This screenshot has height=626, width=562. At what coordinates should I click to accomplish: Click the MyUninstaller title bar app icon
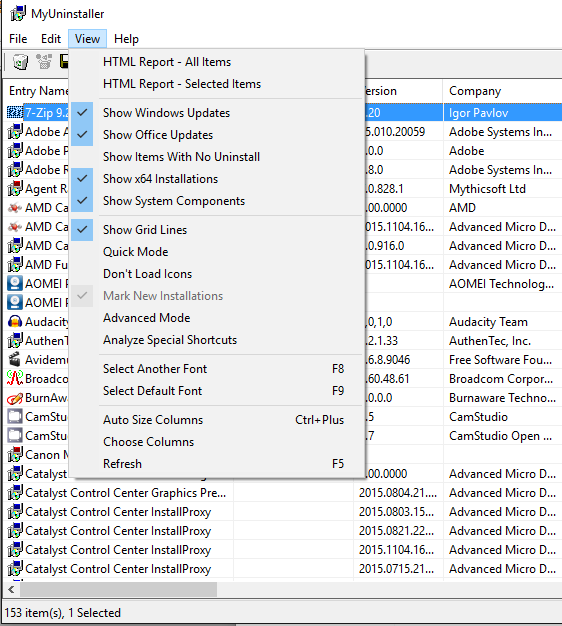pos(18,14)
